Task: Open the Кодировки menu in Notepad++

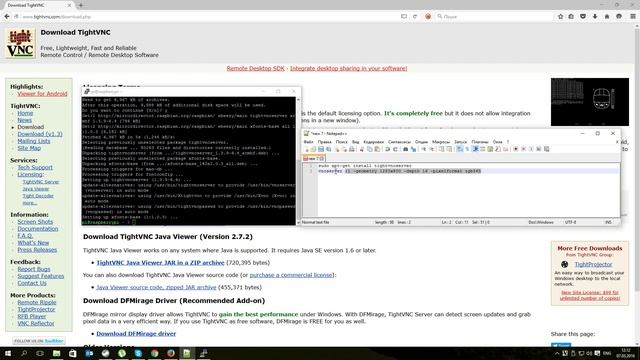Action: (x=373, y=142)
